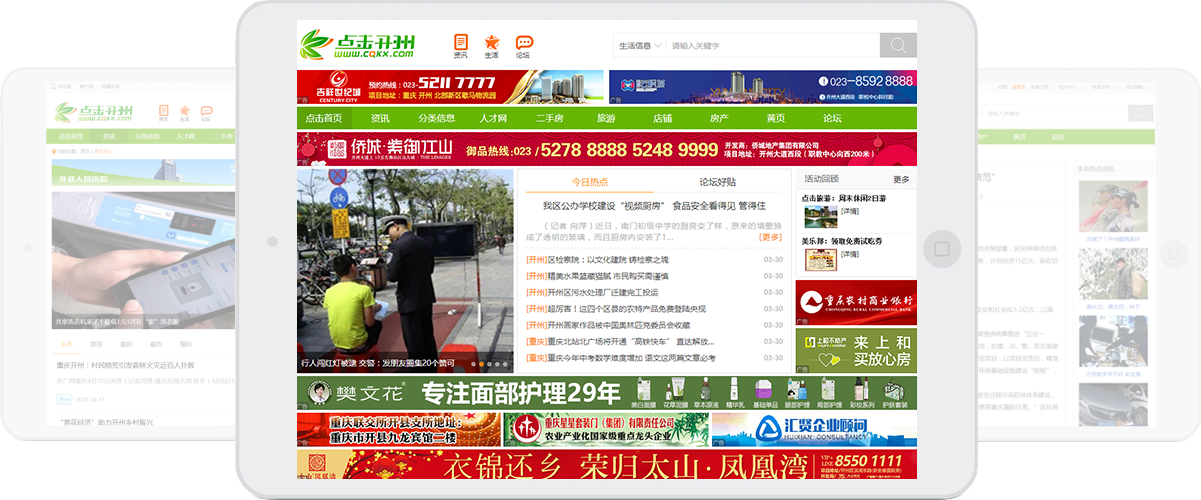
Task: Open 点击旅游：周末休闲2日游 title
Action: (x=843, y=199)
